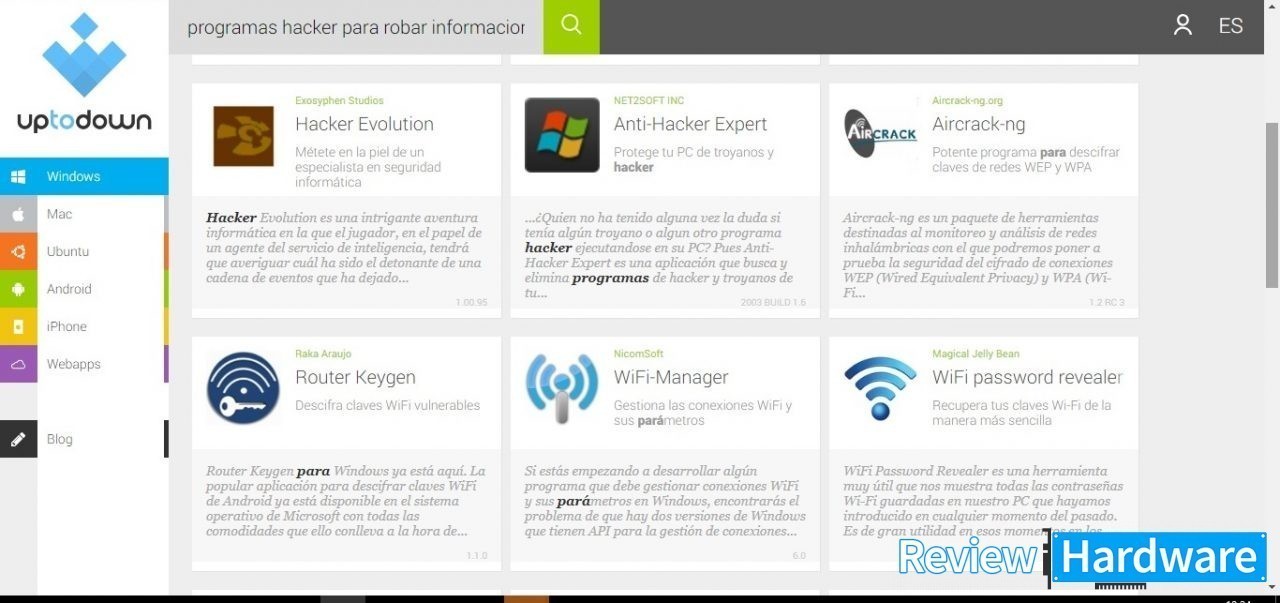The width and height of the screenshot is (1280, 603).
Task: Click version number 1.00.95
Action: [x=471, y=302]
